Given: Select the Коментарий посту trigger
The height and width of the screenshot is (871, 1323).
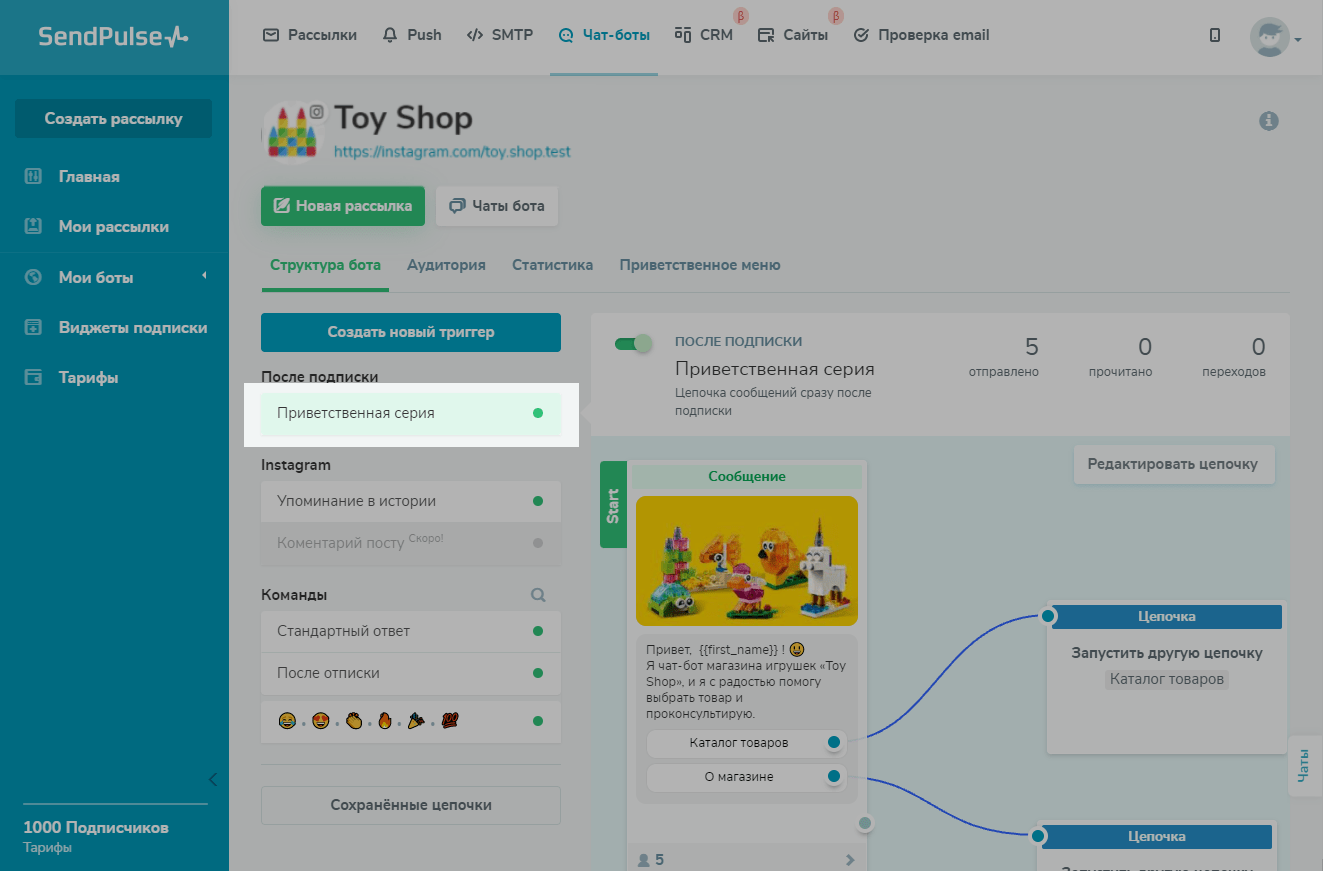Looking at the screenshot, I should click(411, 543).
